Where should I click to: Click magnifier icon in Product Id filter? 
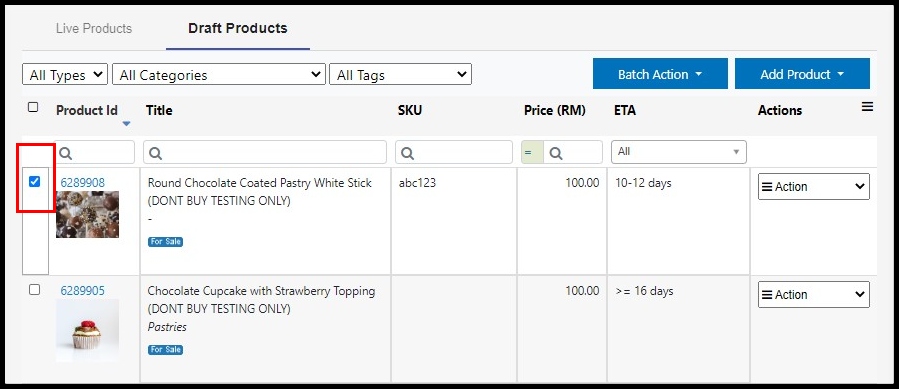(x=67, y=153)
